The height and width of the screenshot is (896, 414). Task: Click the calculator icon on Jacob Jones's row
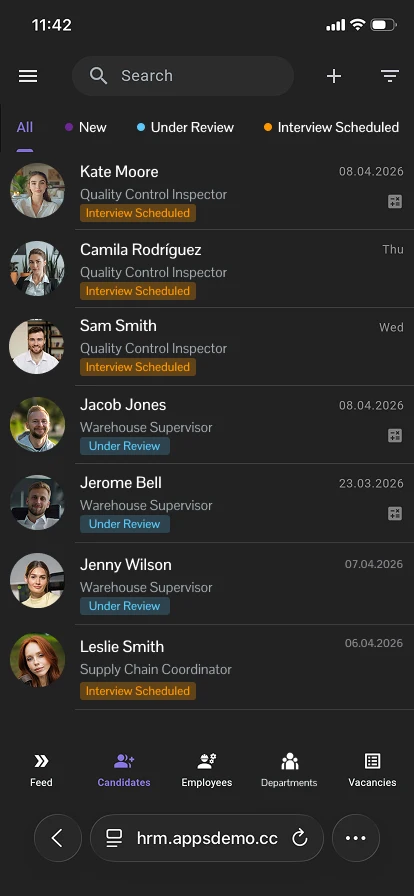pos(395,436)
